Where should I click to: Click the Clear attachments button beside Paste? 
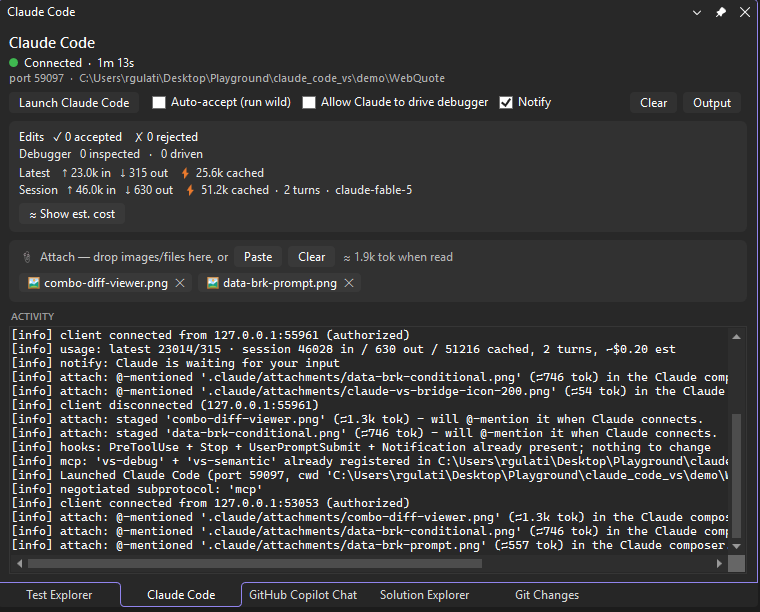point(311,257)
